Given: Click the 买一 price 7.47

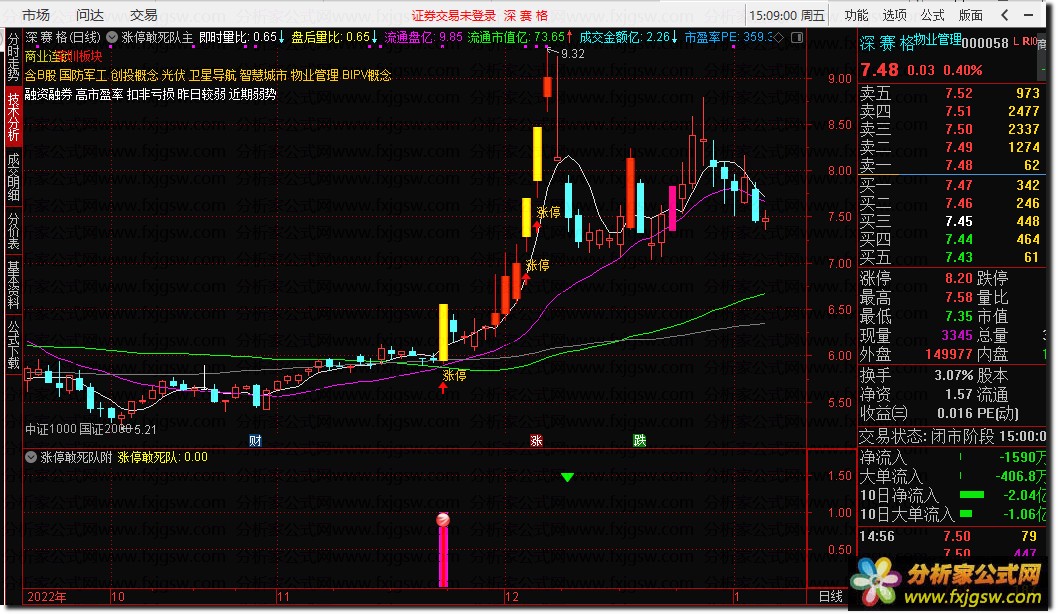Looking at the screenshot, I should pos(958,185).
